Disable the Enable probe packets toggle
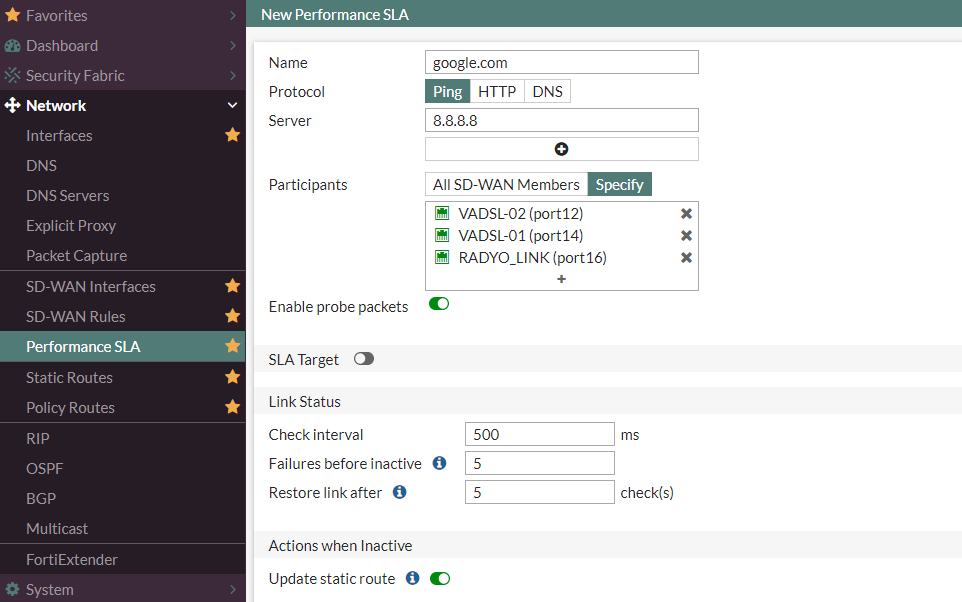962x602 pixels. (439, 304)
